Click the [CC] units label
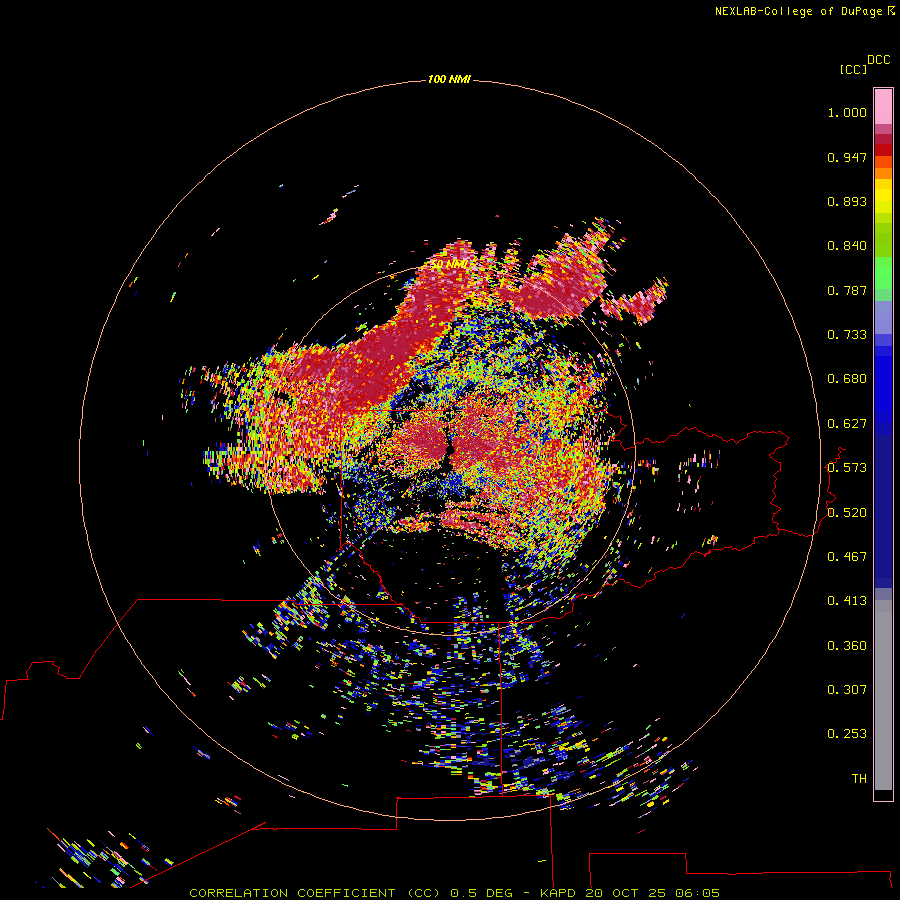The height and width of the screenshot is (900, 900). click(853, 69)
